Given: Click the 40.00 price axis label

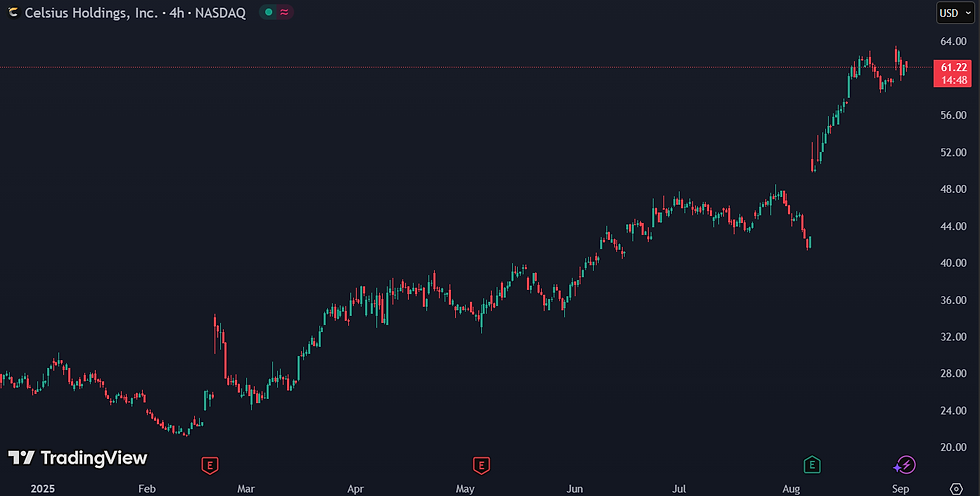Looking at the screenshot, I should point(954,263).
